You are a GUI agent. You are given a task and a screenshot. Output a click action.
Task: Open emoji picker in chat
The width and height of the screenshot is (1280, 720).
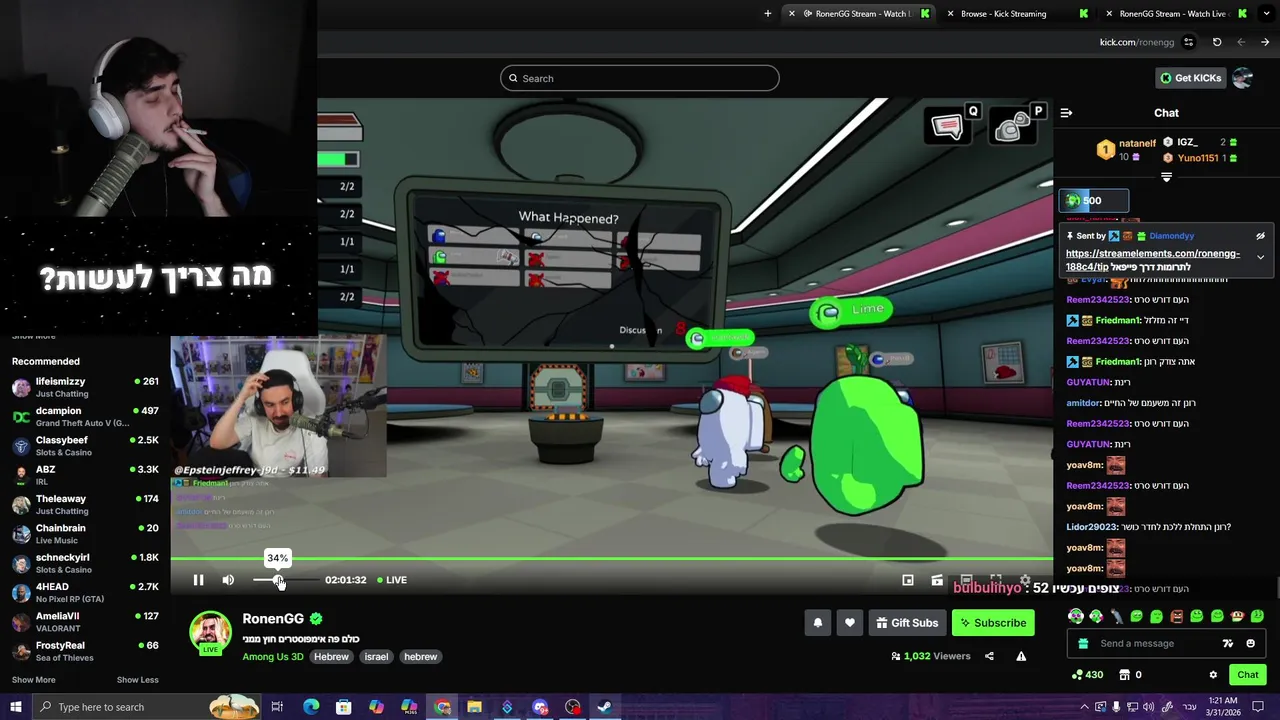1251,643
